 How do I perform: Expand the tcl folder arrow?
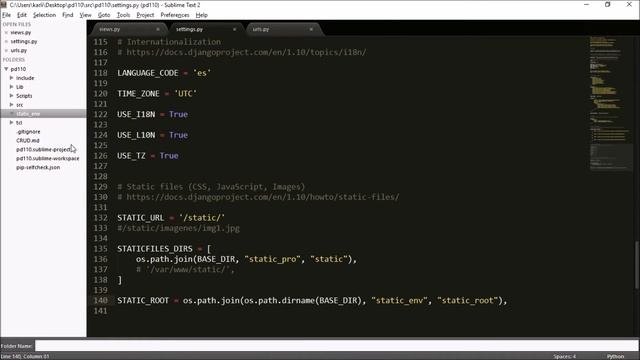pos(11,122)
